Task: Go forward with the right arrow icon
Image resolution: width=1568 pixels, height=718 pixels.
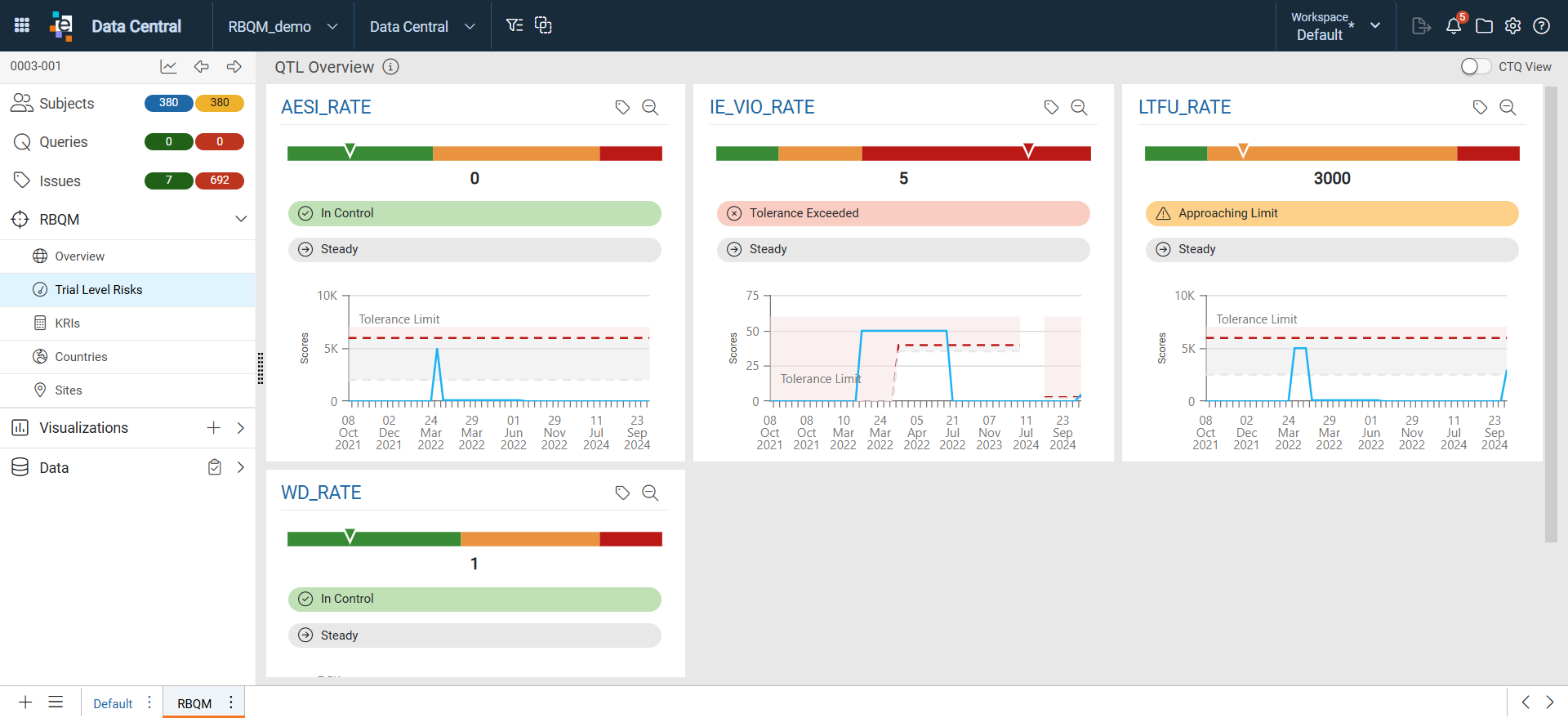Action: [x=234, y=67]
